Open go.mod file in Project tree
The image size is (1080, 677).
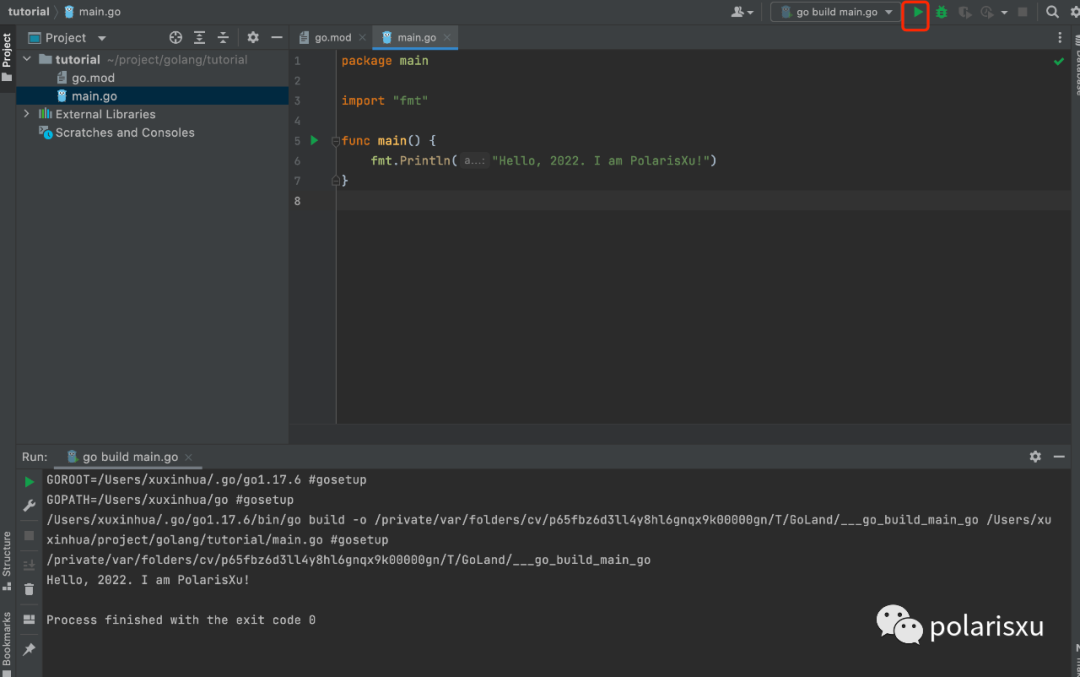[92, 78]
